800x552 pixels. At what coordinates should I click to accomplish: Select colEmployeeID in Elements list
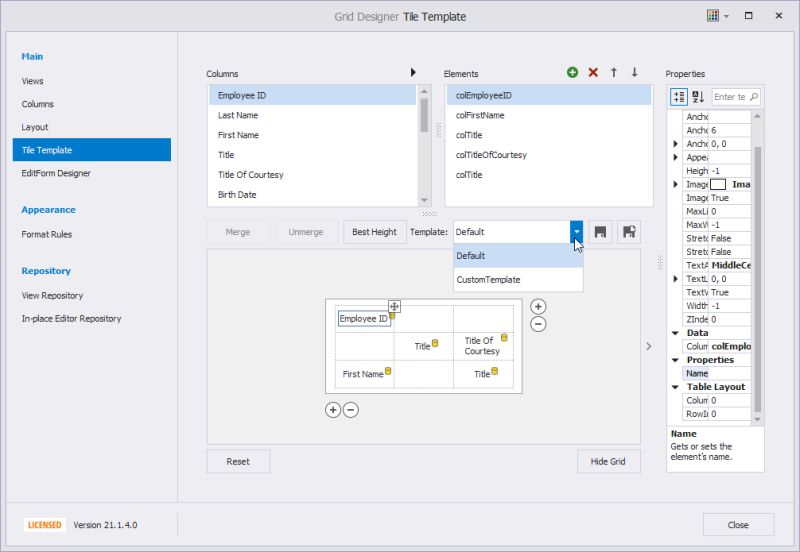pyautogui.click(x=549, y=95)
